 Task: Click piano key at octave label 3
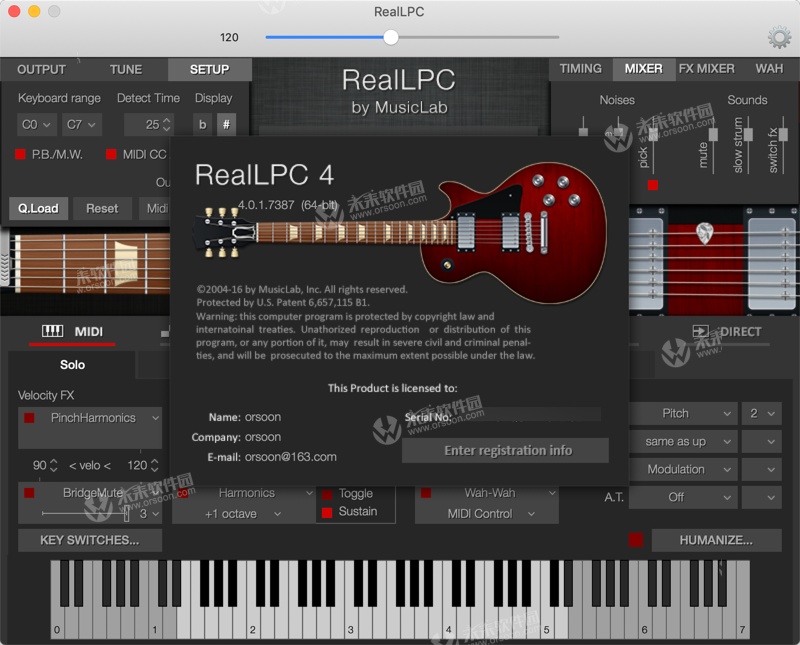pos(352,624)
